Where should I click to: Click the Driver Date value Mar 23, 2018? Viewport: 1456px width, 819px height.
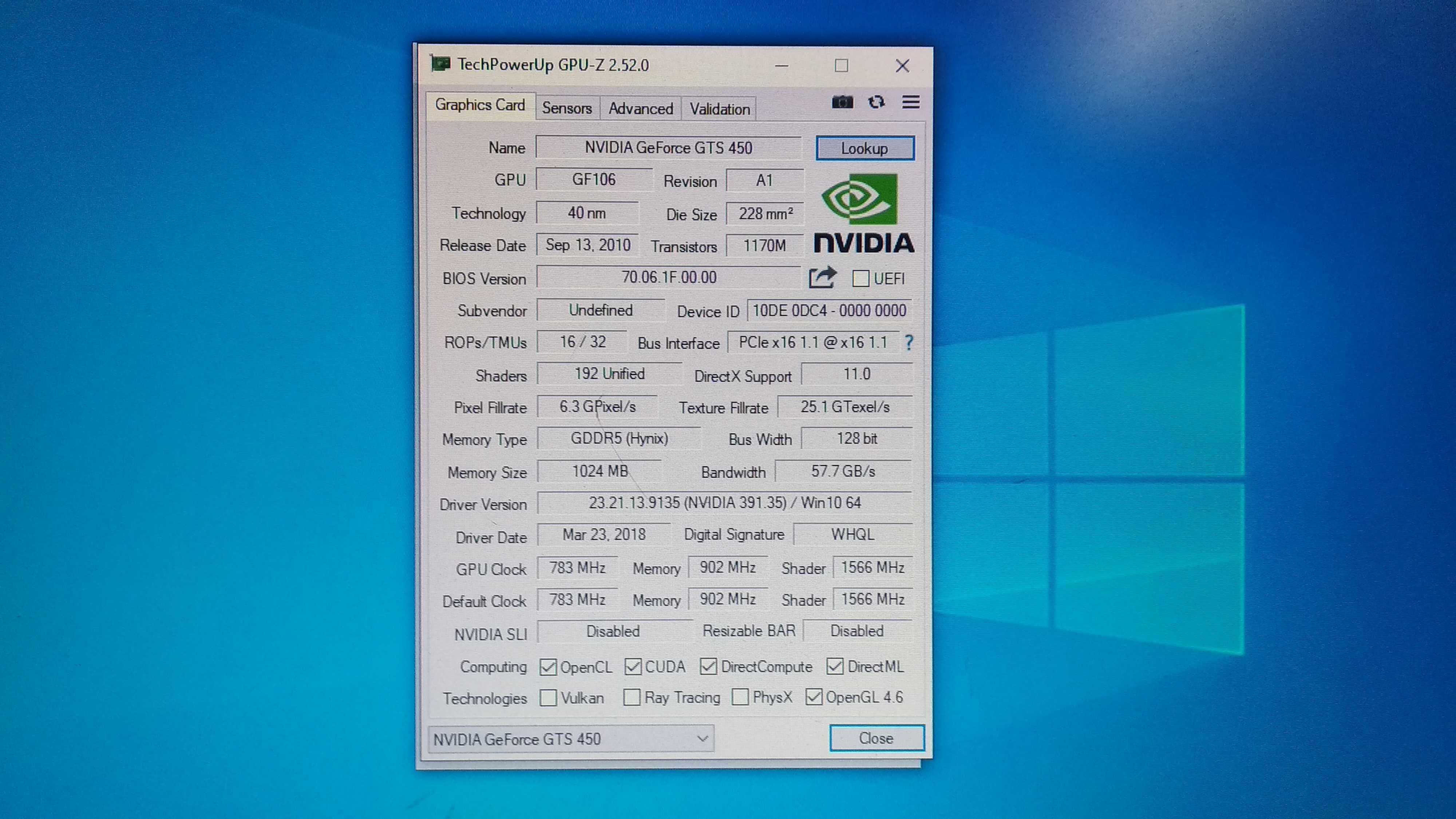point(604,535)
